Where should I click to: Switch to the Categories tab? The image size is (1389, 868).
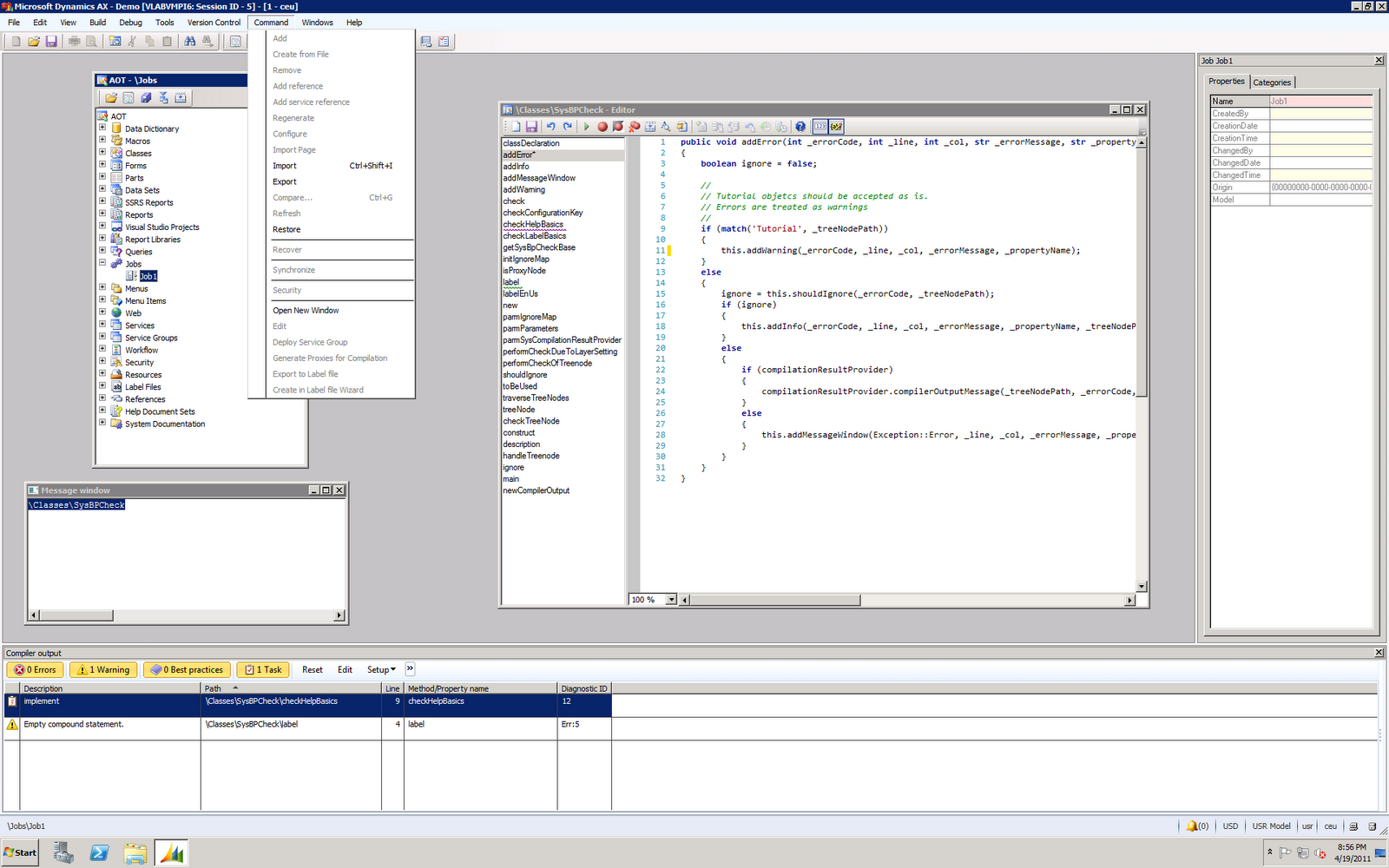[x=1272, y=82]
